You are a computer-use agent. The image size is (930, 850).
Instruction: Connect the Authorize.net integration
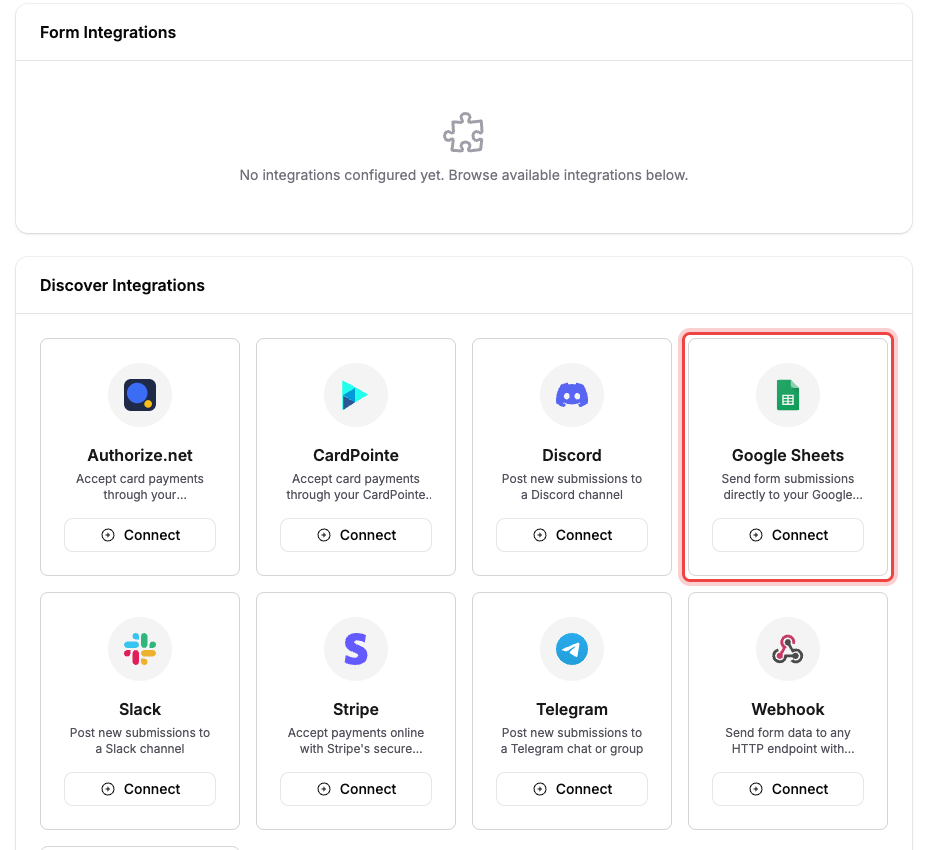pyautogui.click(x=140, y=535)
